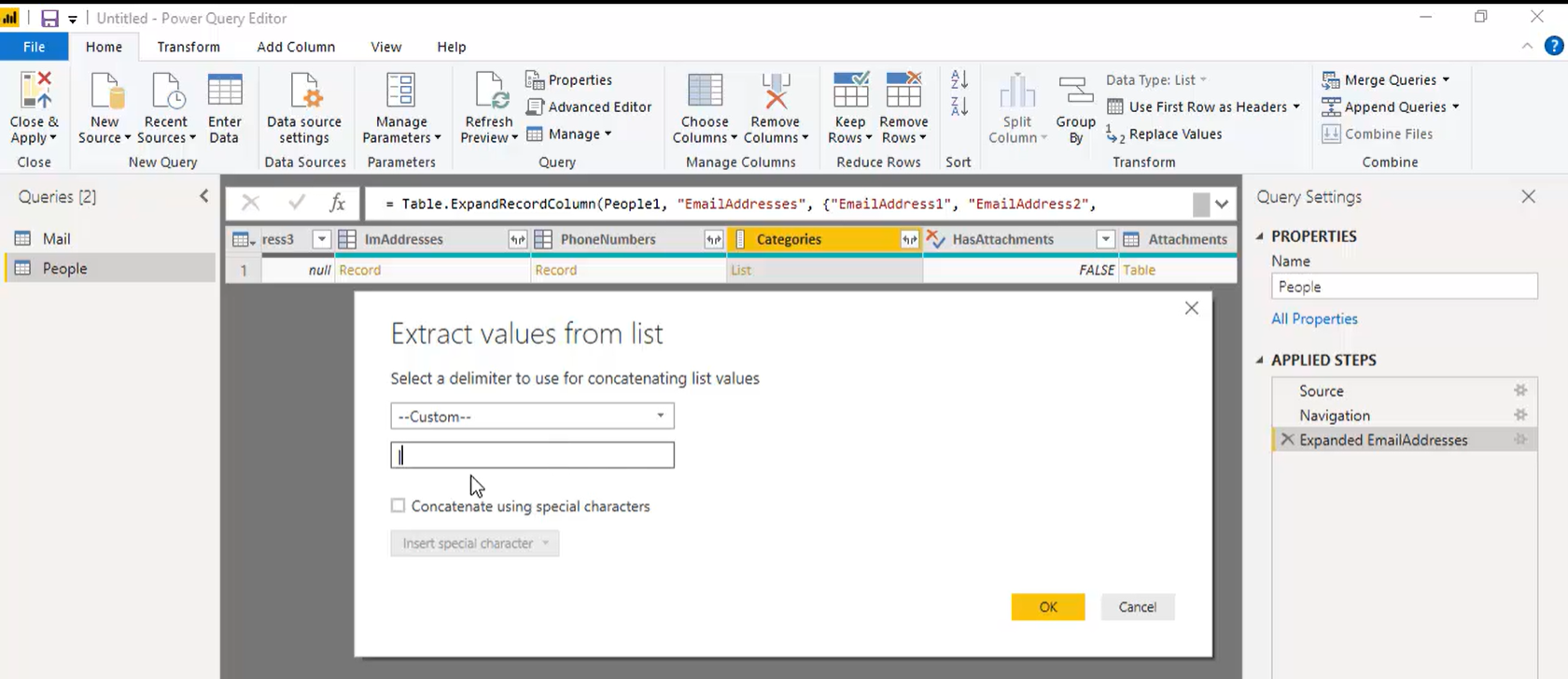Click the query Name field
1568x679 pixels.
click(x=1404, y=287)
